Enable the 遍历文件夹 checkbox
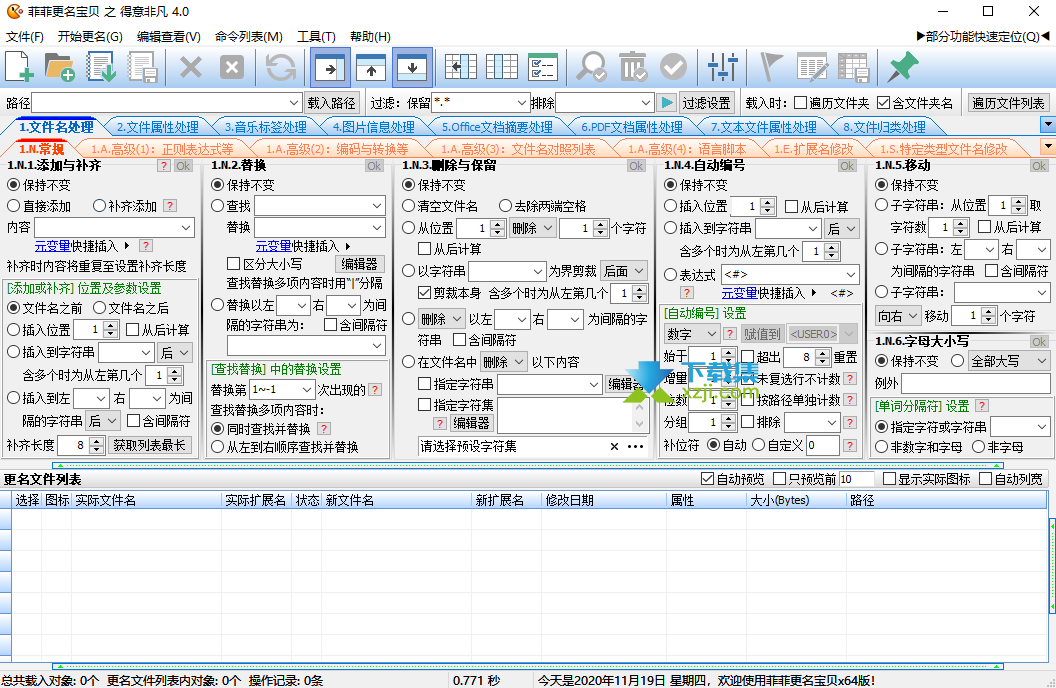The image size is (1056, 688). [800, 103]
